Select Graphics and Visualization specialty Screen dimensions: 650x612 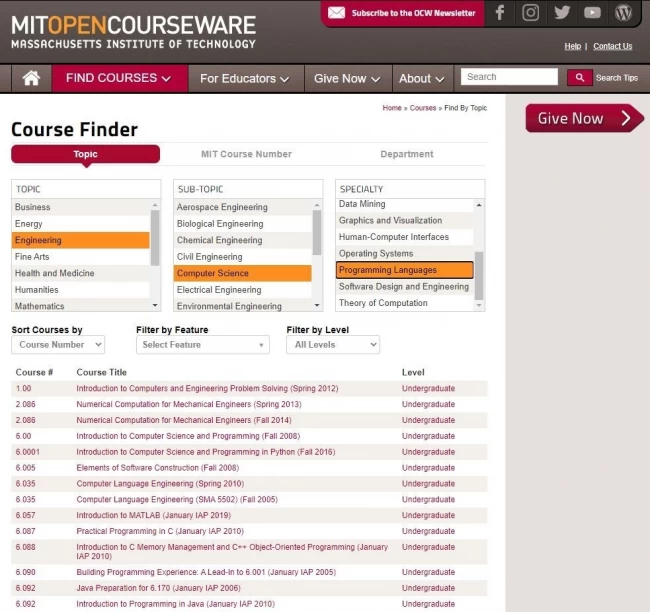click(405, 221)
